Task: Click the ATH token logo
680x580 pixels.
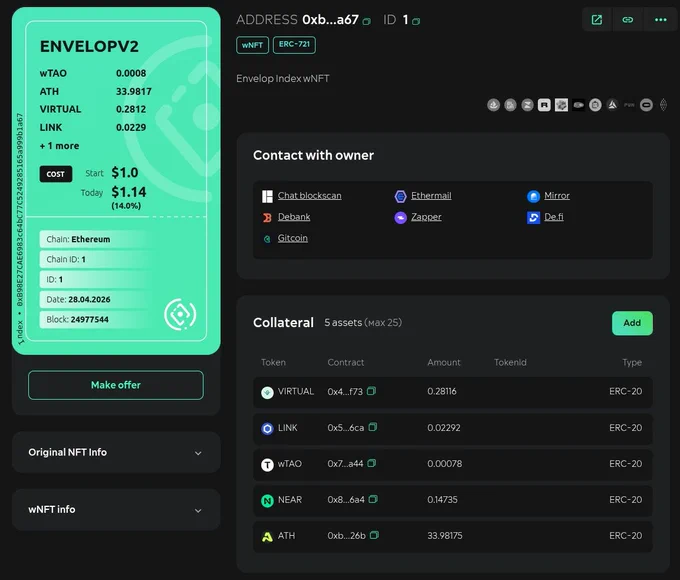Action: point(267,537)
